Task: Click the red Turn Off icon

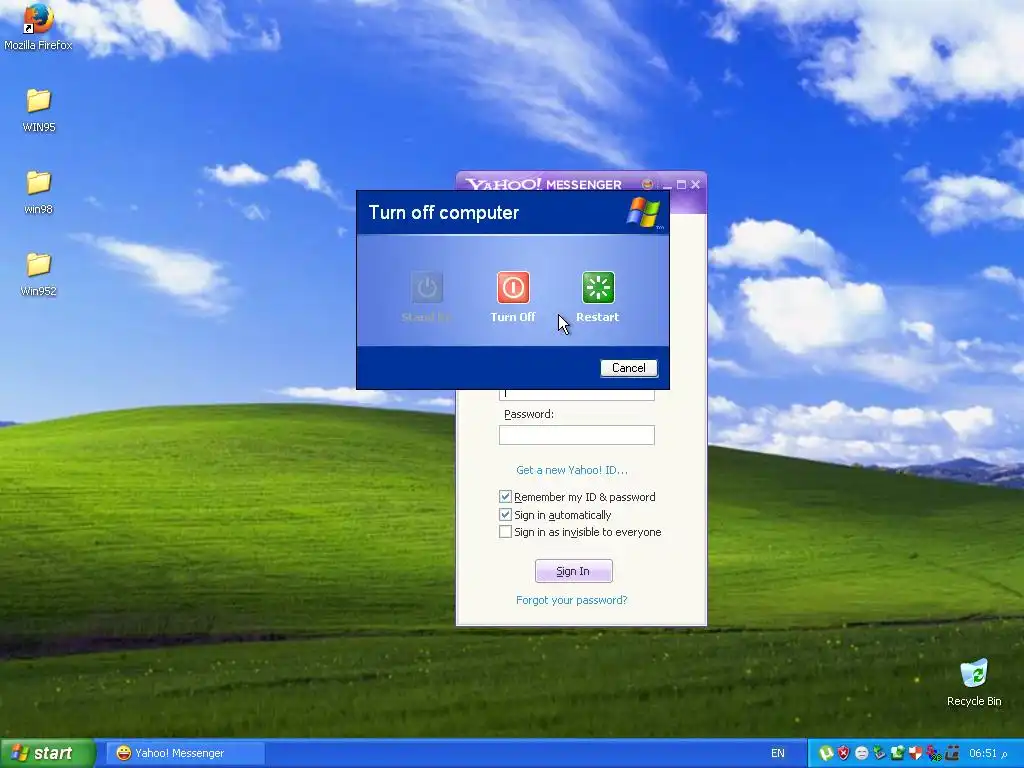Action: click(x=513, y=287)
